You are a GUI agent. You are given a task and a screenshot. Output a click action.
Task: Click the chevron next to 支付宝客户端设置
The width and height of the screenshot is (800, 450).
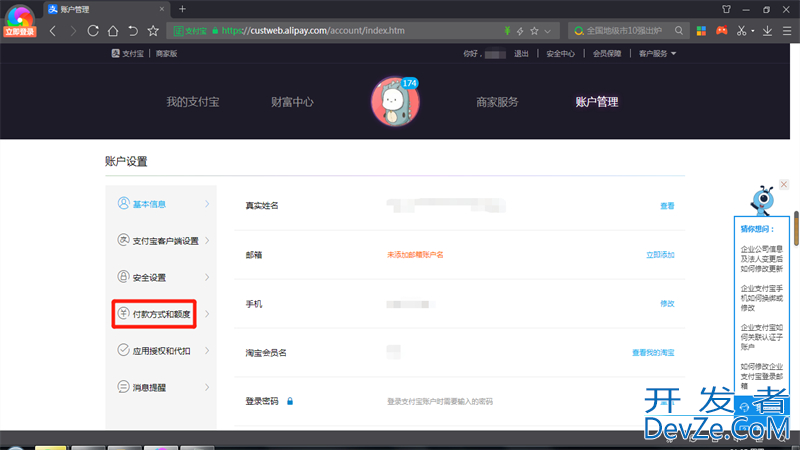tap(207, 241)
